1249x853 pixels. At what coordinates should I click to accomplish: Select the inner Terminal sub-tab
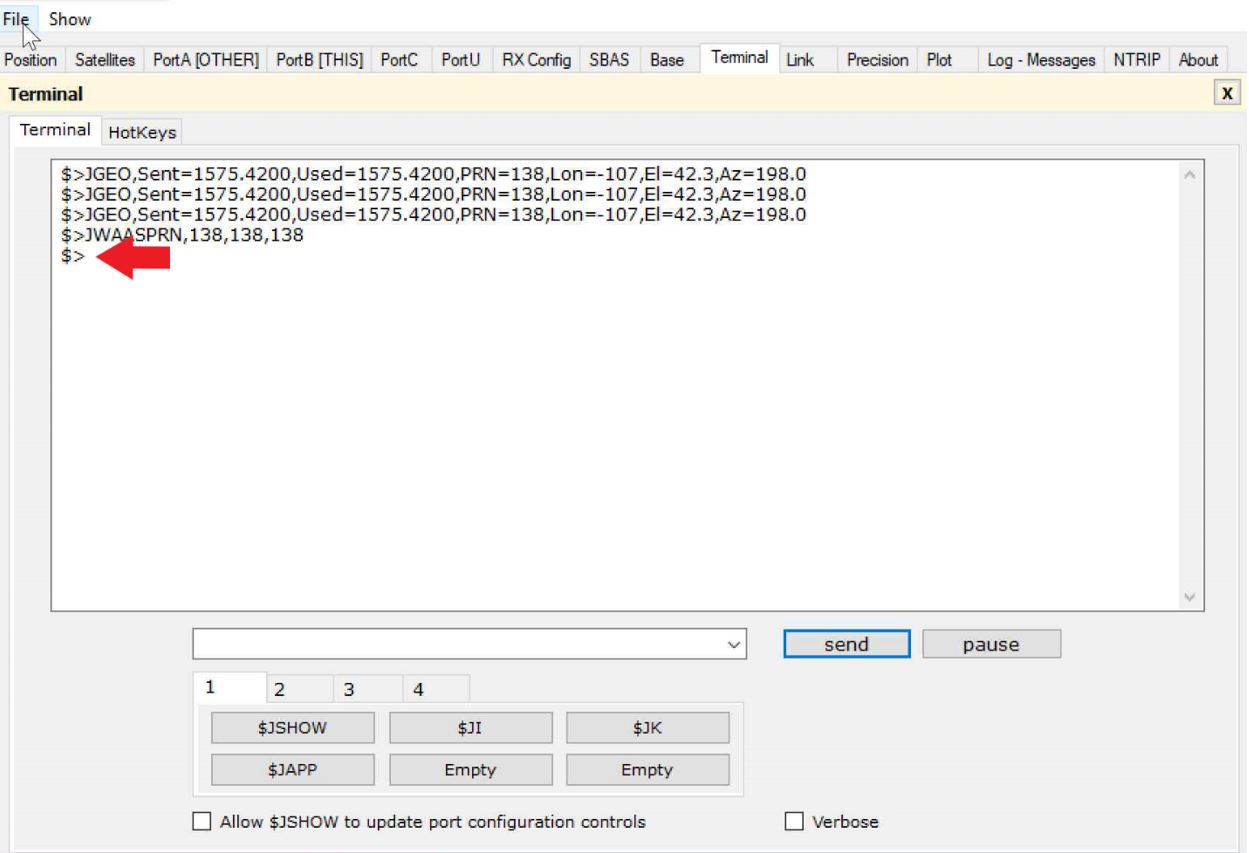(55, 130)
